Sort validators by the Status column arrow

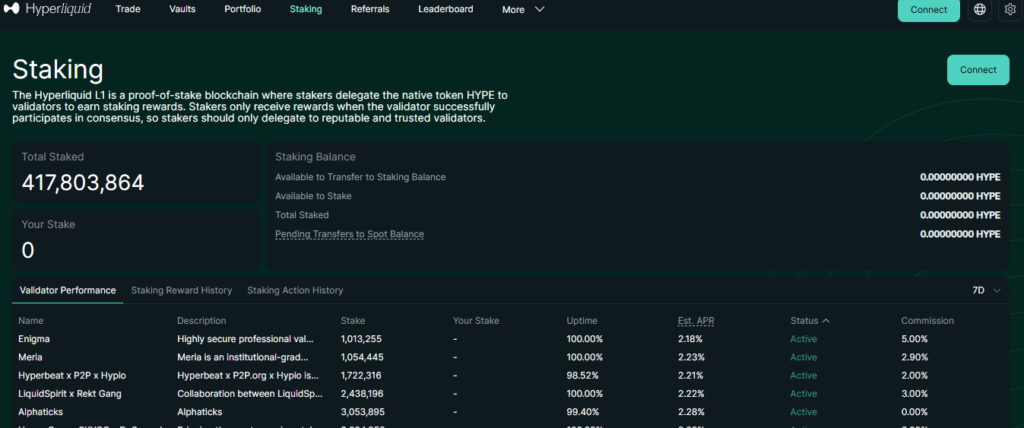pyautogui.click(x=826, y=321)
